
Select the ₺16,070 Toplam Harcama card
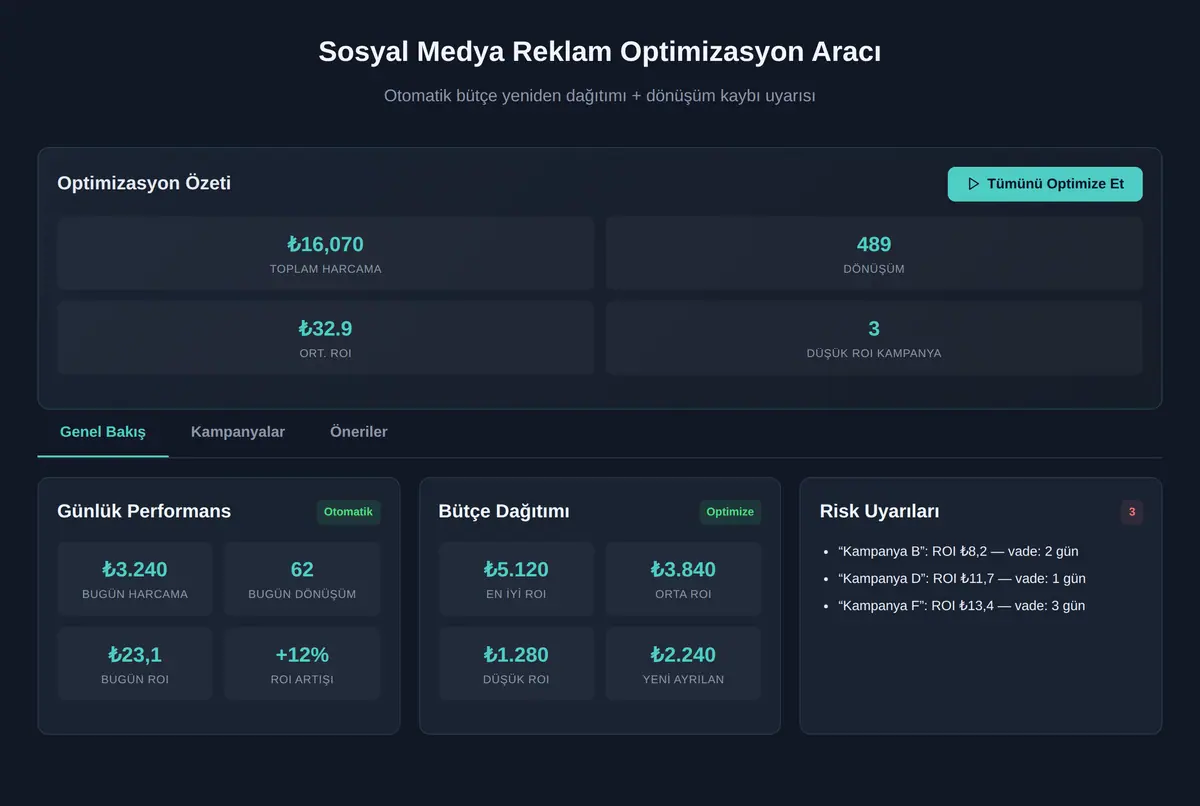tap(326, 254)
